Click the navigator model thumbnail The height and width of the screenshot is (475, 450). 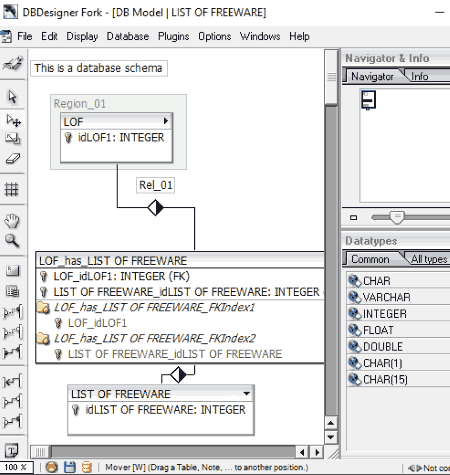coord(368,100)
